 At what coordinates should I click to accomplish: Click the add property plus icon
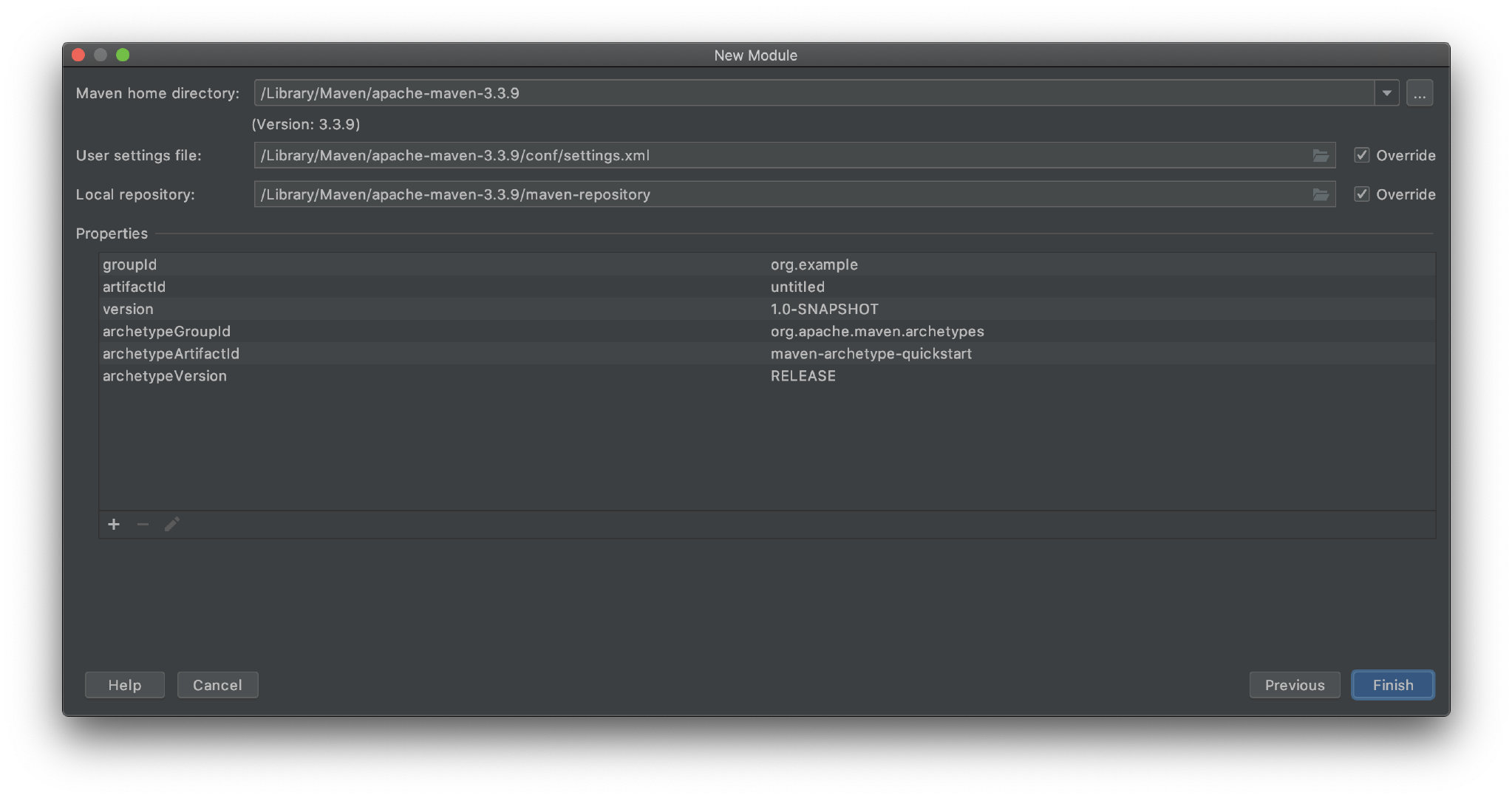pos(114,525)
